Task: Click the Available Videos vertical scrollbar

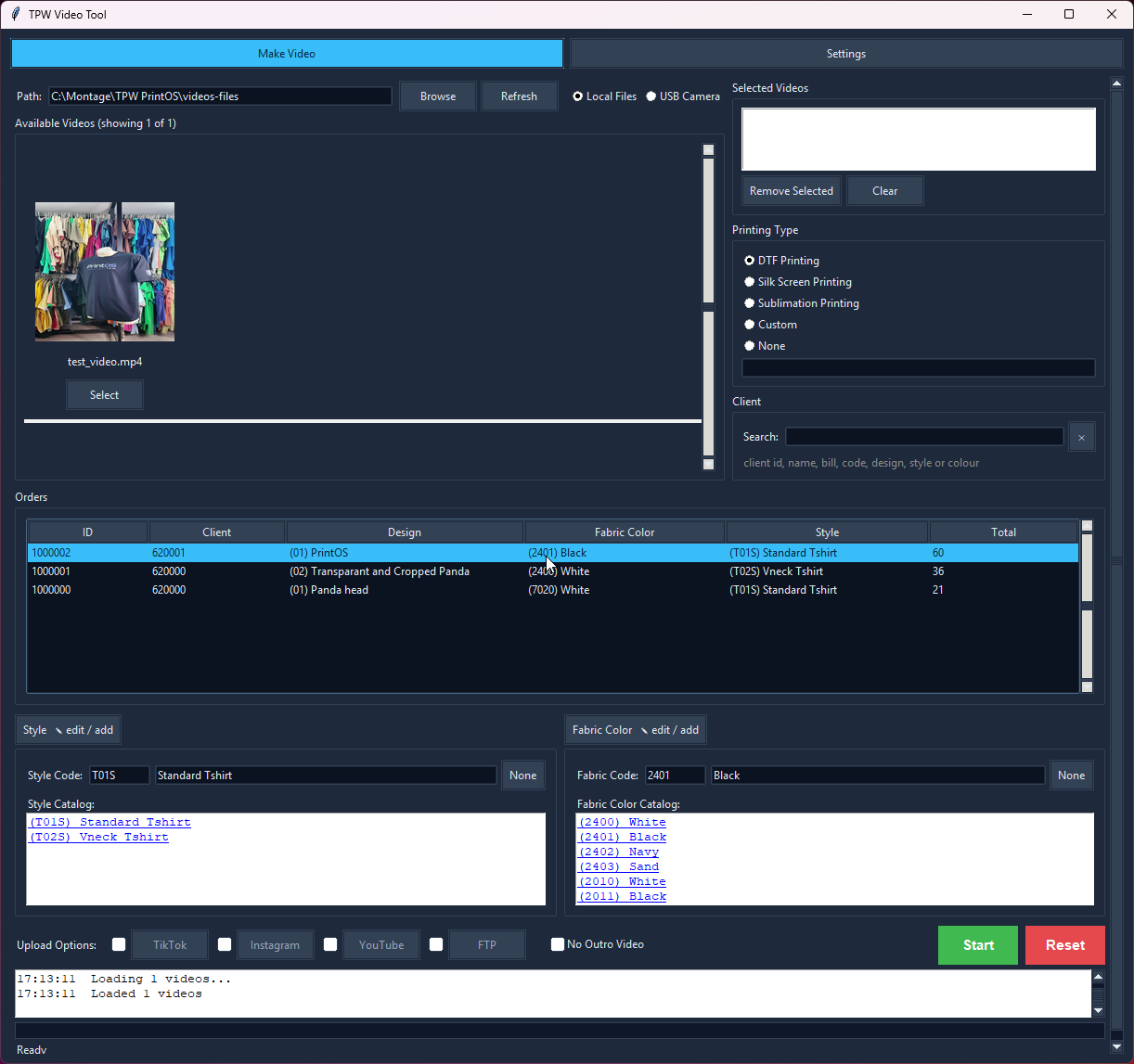Action: [709, 306]
